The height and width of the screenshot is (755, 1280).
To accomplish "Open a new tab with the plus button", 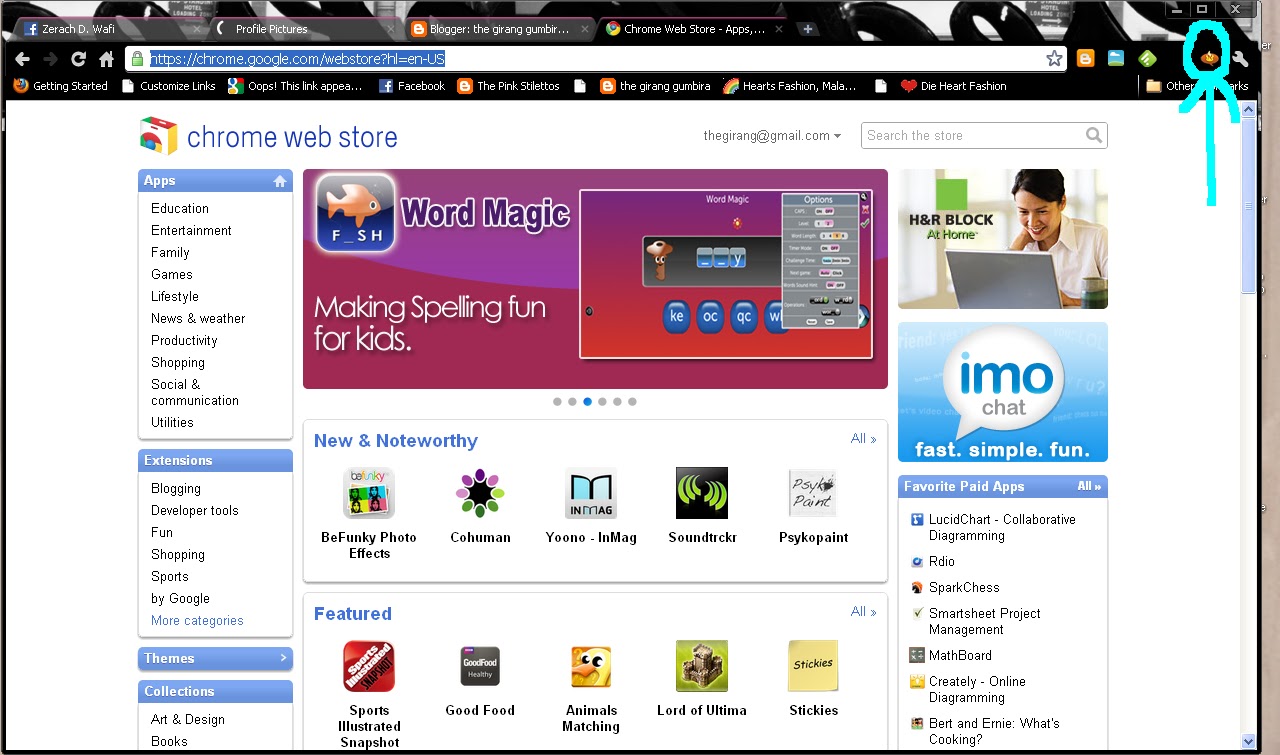I will pos(808,29).
